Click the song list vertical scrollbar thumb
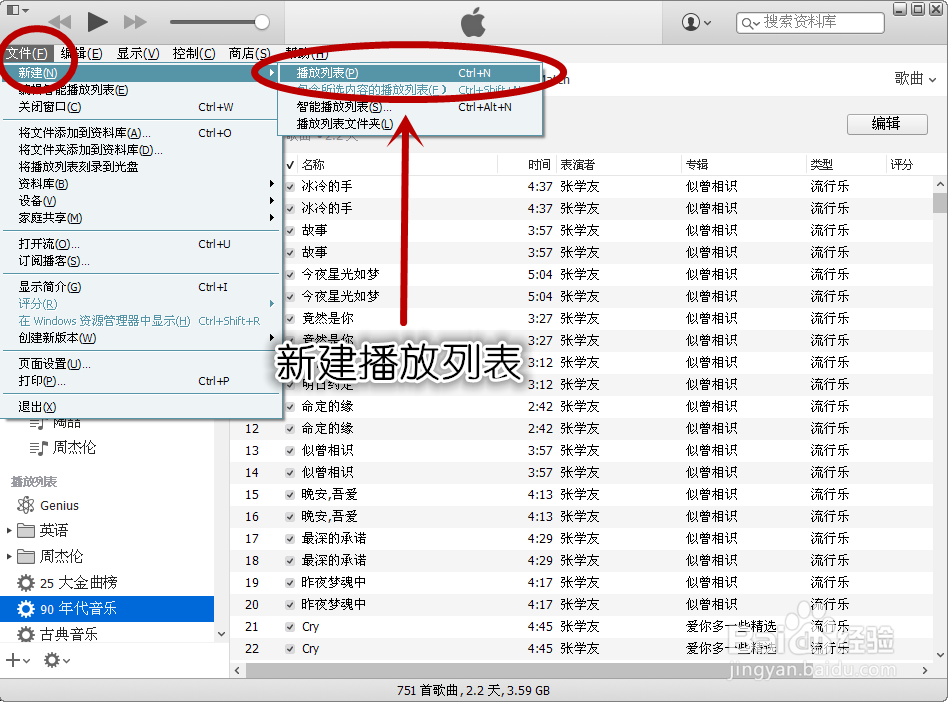 click(x=940, y=203)
